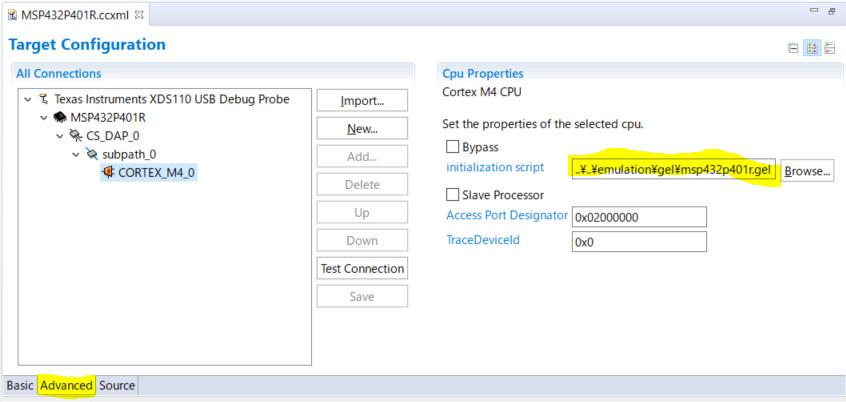Click the subpath_0 node icon
Viewport: 846px width, 402px height.
(92, 154)
